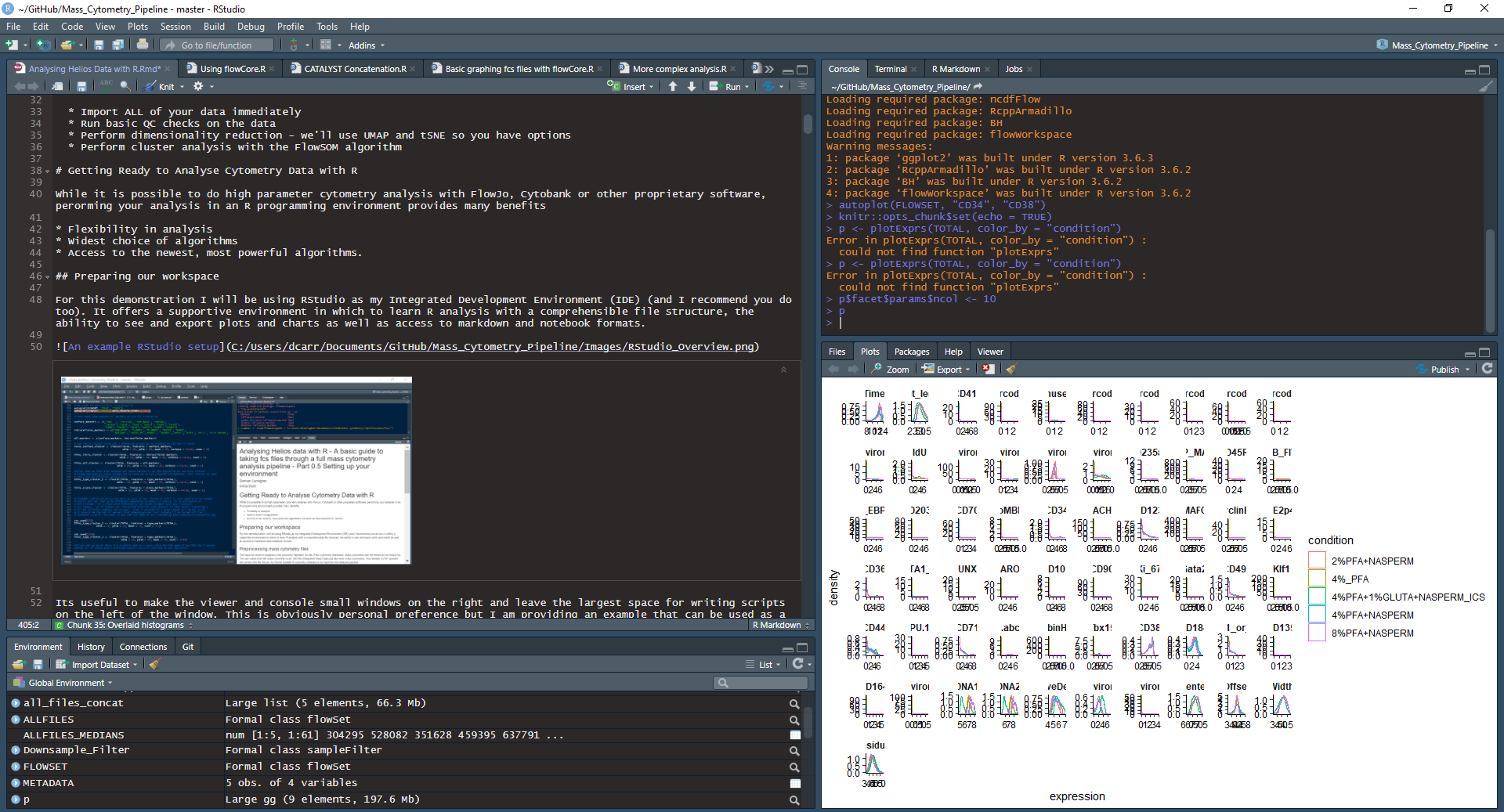The image size is (1504, 812).
Task: Print the current file
Action: [x=142, y=45]
